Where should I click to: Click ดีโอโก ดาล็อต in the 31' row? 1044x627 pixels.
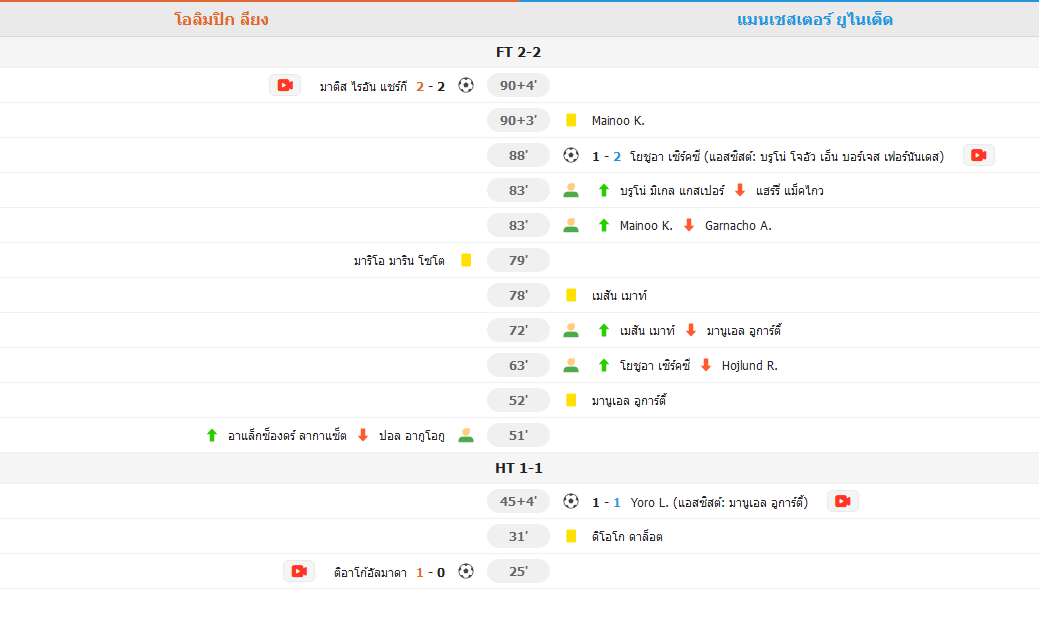pyautogui.click(x=627, y=537)
